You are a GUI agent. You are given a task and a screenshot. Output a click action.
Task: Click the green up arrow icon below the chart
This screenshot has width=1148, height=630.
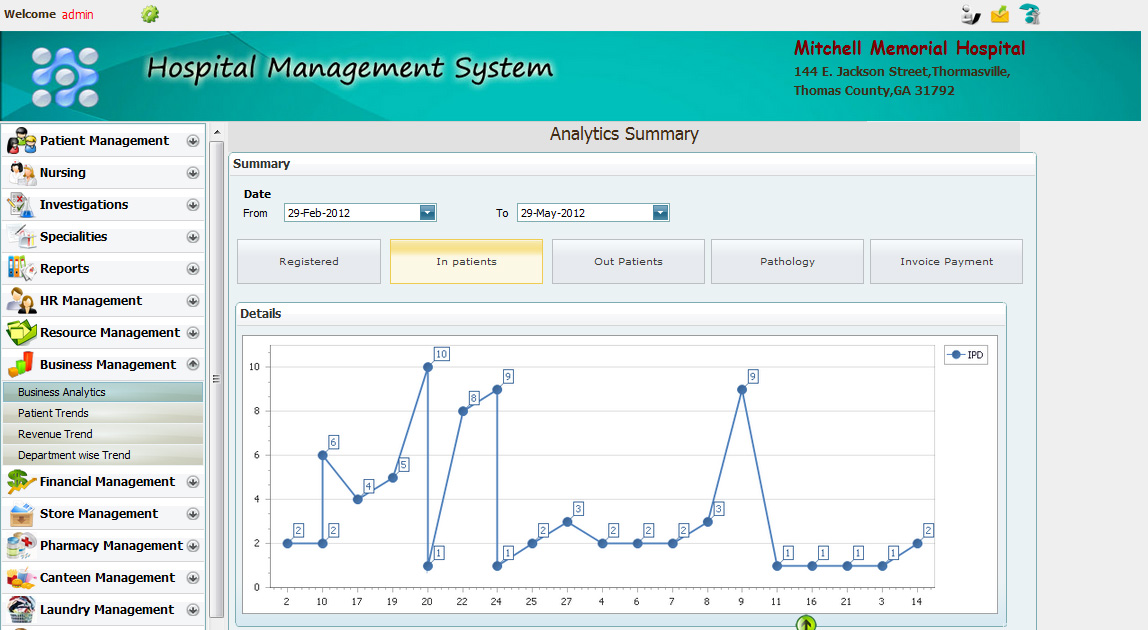(x=807, y=623)
